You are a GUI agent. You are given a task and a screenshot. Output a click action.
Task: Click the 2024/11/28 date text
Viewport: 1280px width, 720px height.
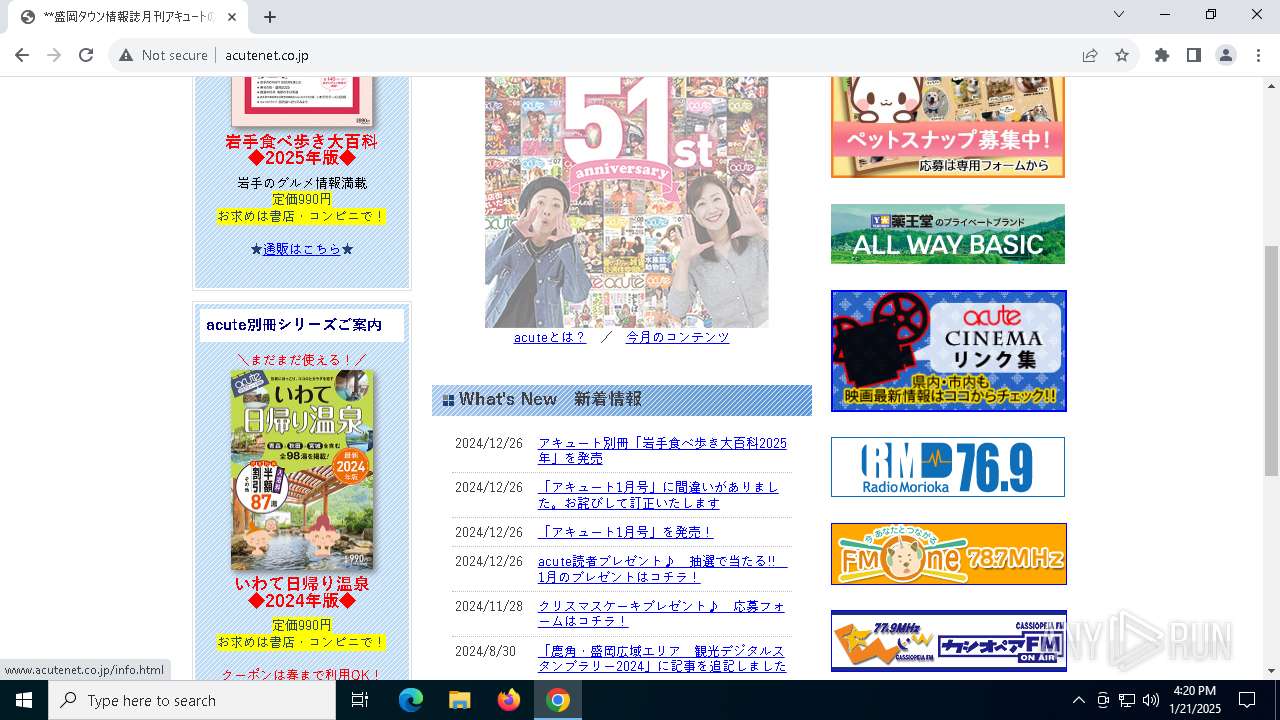pyautogui.click(x=489, y=607)
